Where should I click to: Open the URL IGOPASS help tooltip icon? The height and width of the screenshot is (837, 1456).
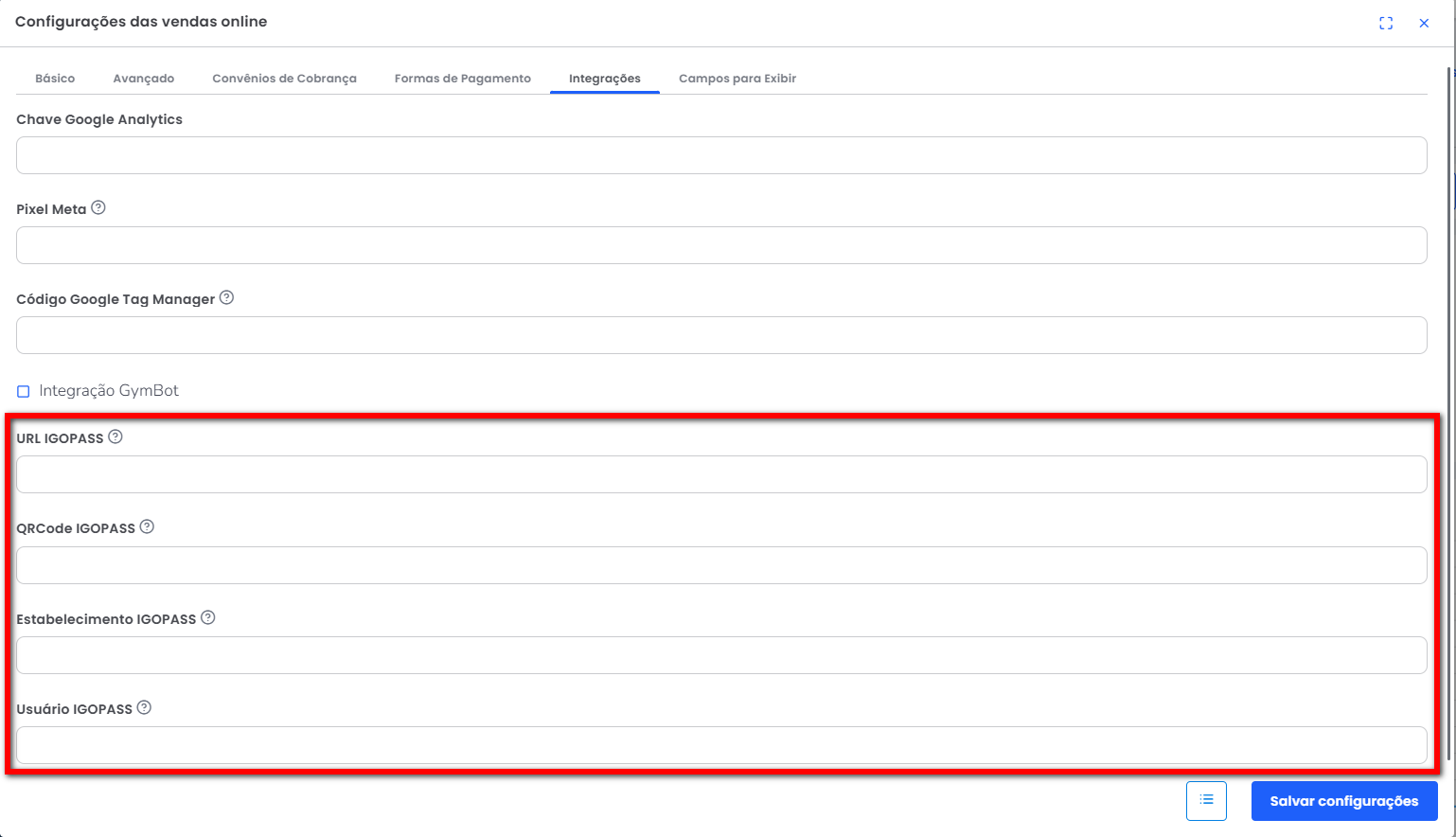click(x=115, y=437)
